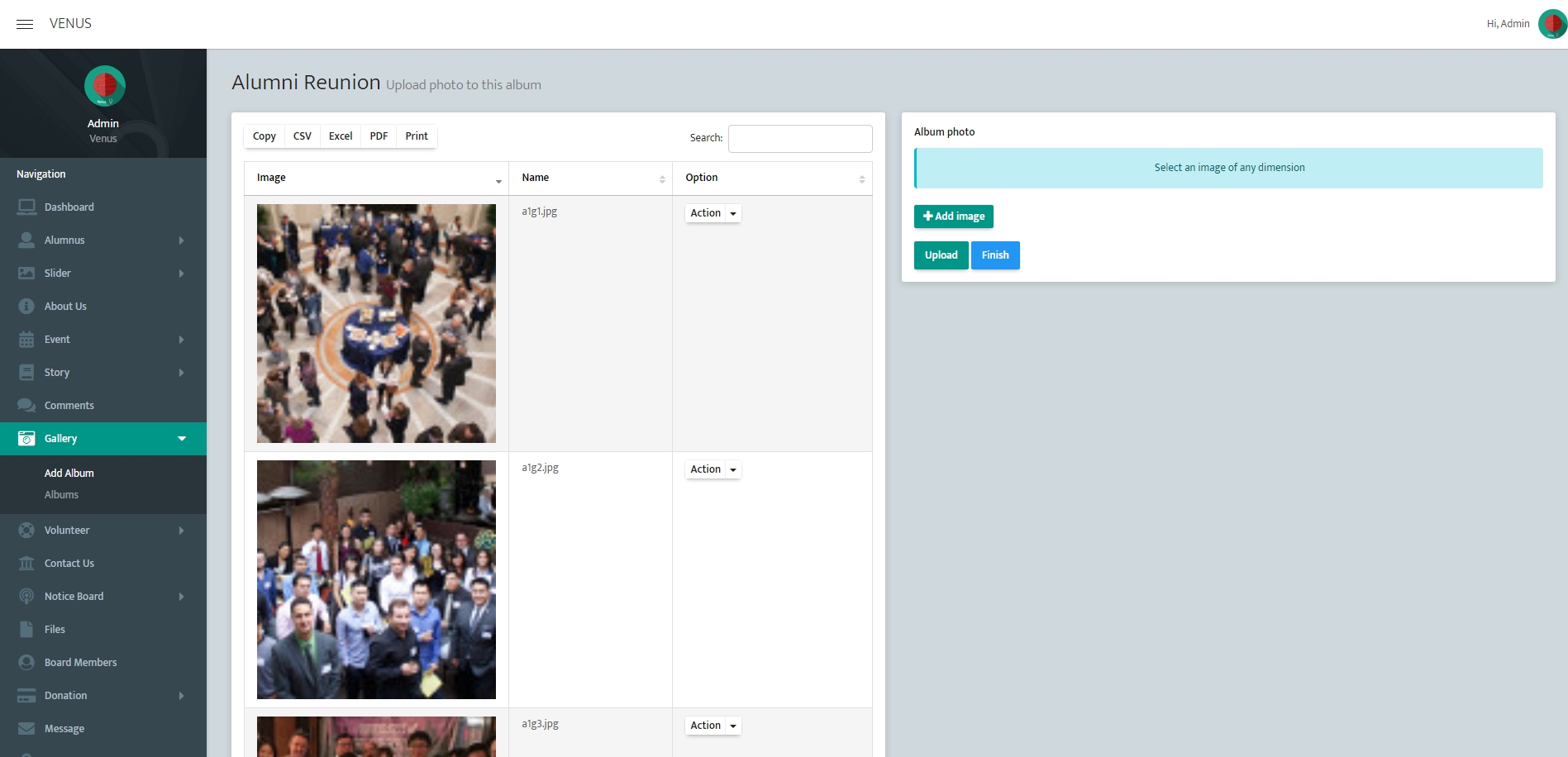This screenshot has height=757, width=1568.
Task: Go to Board Members page
Action: click(81, 662)
